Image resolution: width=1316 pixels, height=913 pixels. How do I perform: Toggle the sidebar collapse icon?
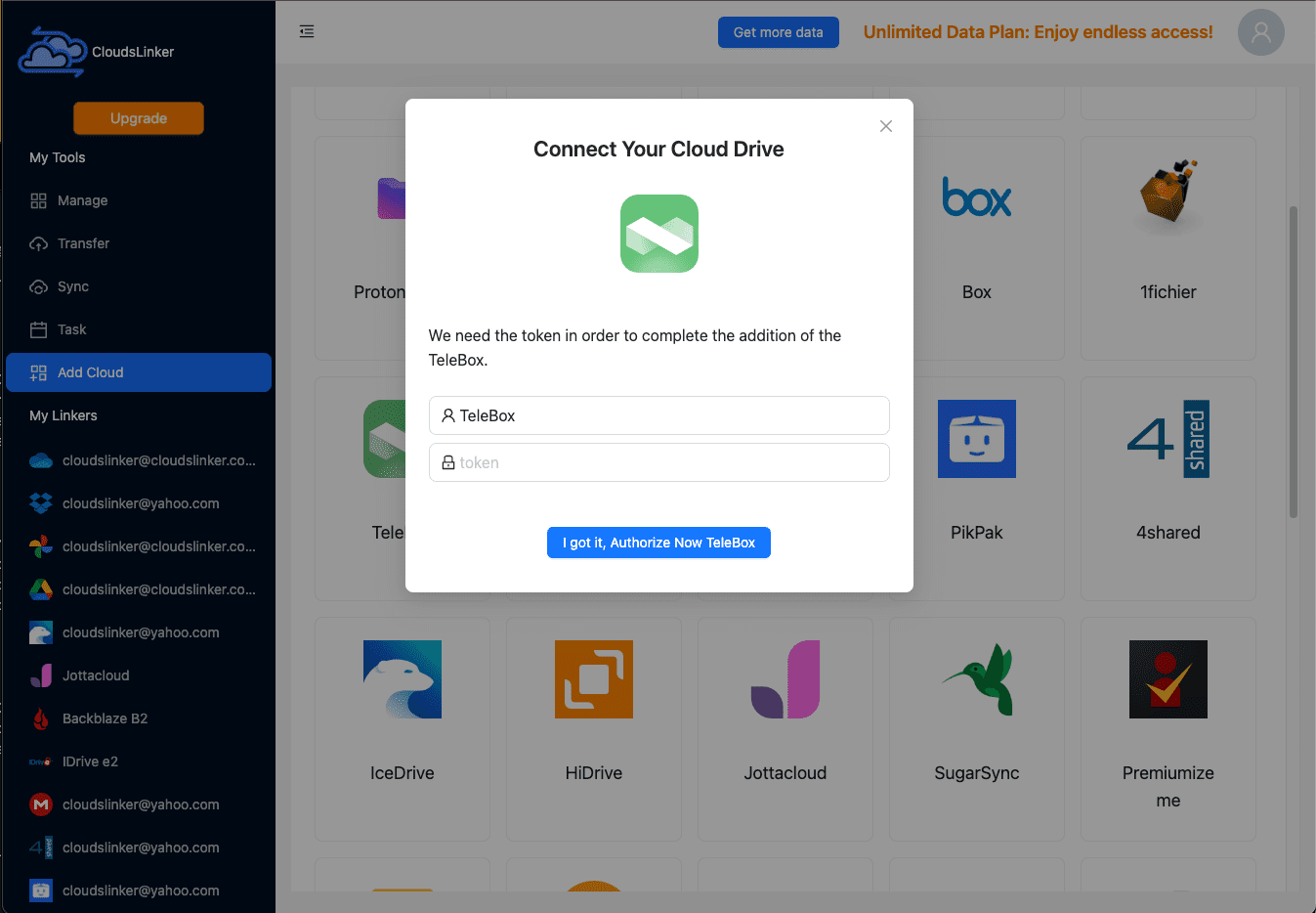coord(307,31)
